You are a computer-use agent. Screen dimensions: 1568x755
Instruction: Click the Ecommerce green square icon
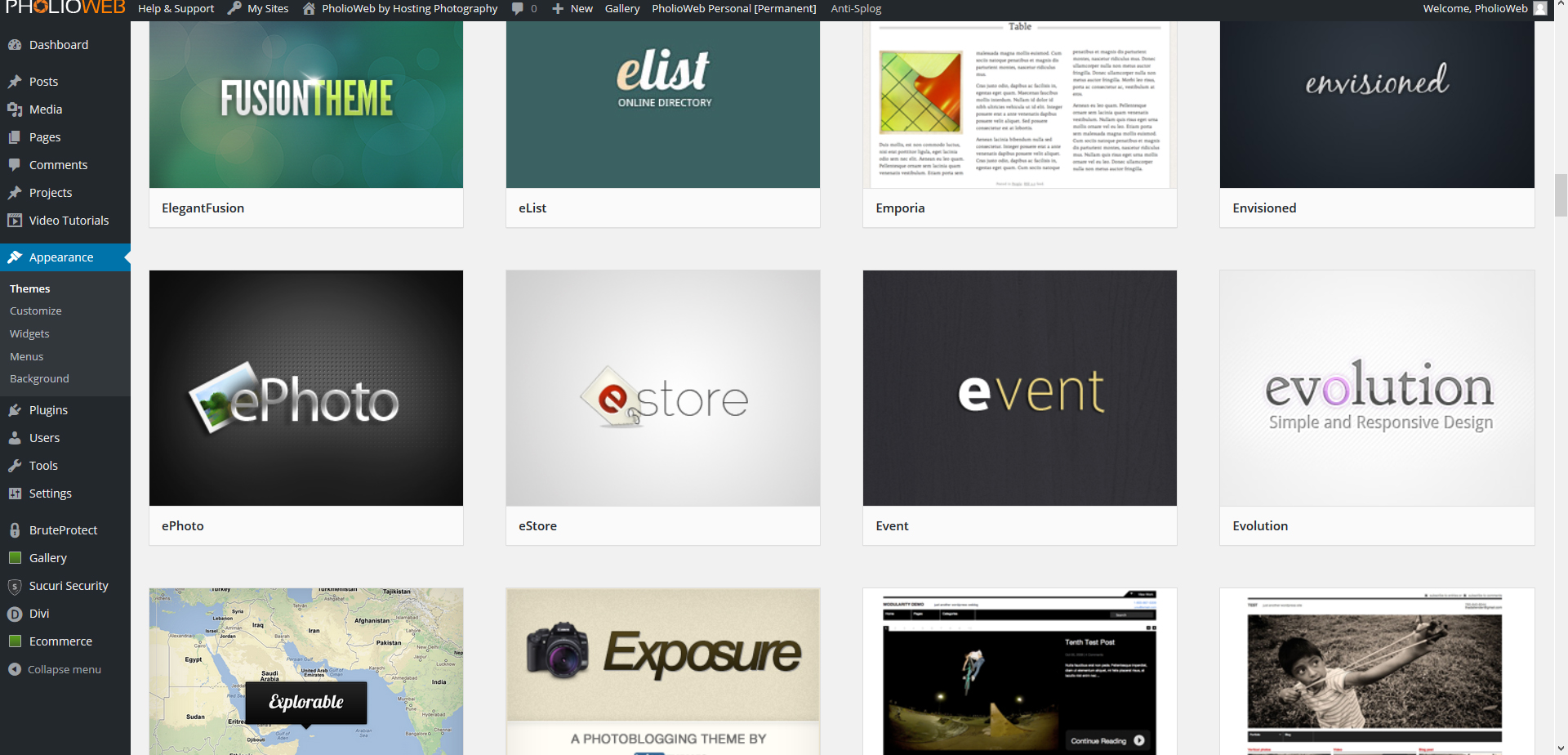[x=15, y=641]
